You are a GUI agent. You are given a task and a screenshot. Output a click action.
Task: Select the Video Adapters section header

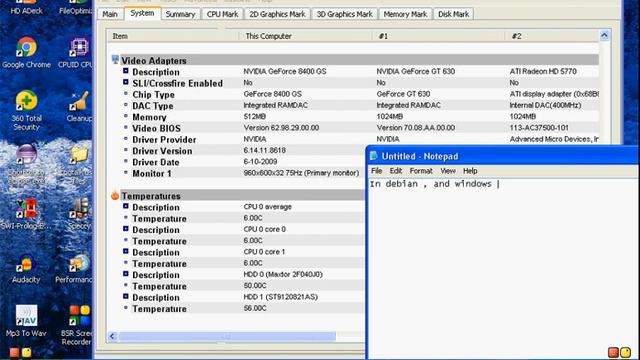(354, 60)
